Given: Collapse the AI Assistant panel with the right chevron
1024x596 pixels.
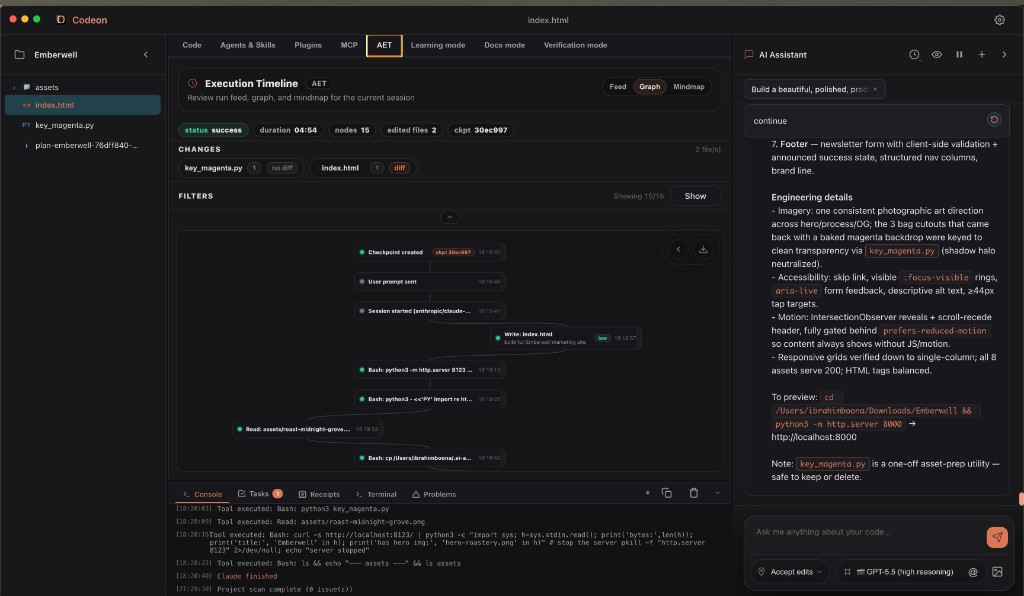Looking at the screenshot, I should coord(1004,55).
